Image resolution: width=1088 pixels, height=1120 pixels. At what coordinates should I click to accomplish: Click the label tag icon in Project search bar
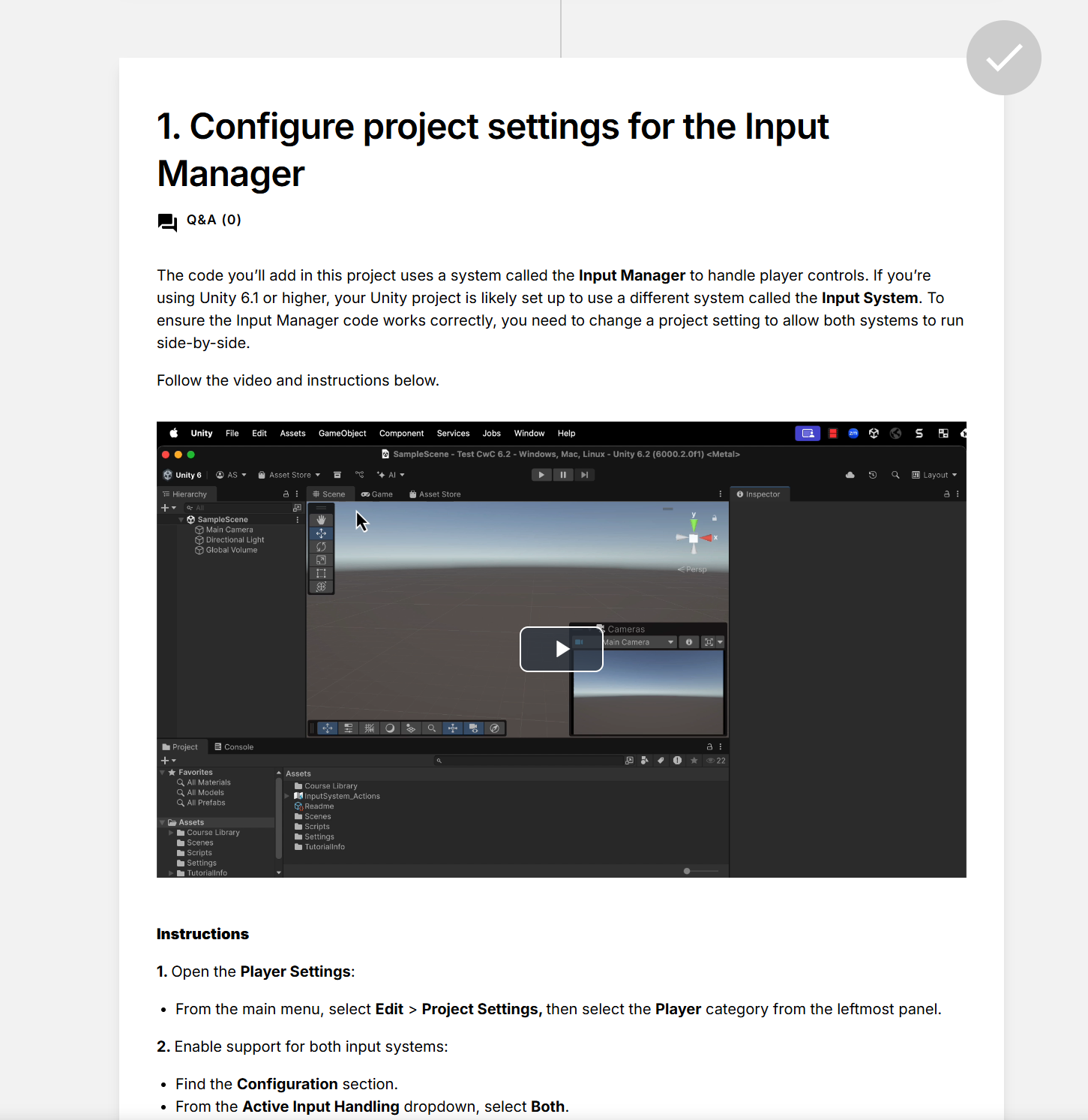tap(661, 761)
